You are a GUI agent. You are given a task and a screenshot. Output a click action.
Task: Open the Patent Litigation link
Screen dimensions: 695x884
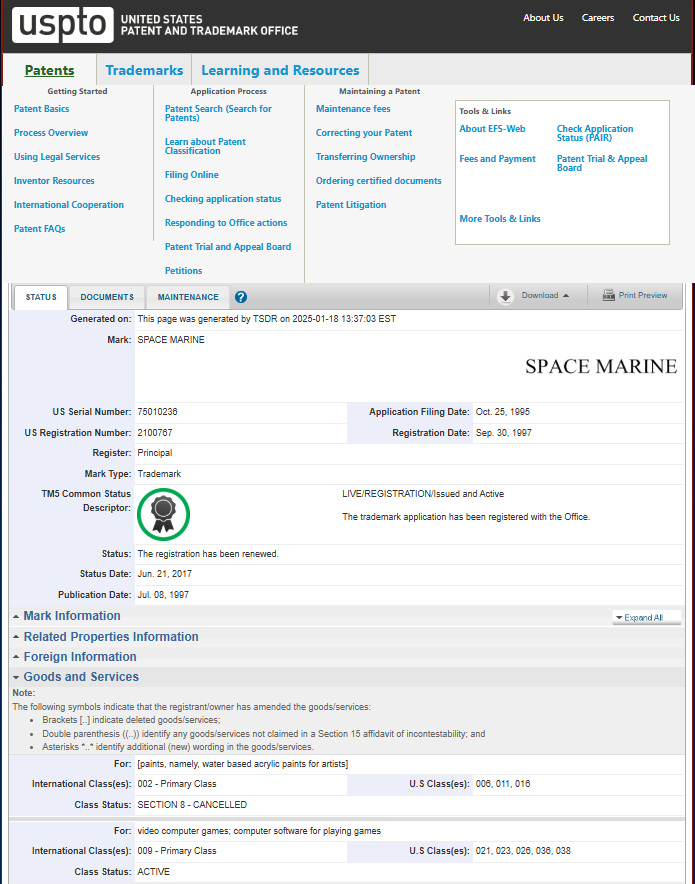click(351, 205)
